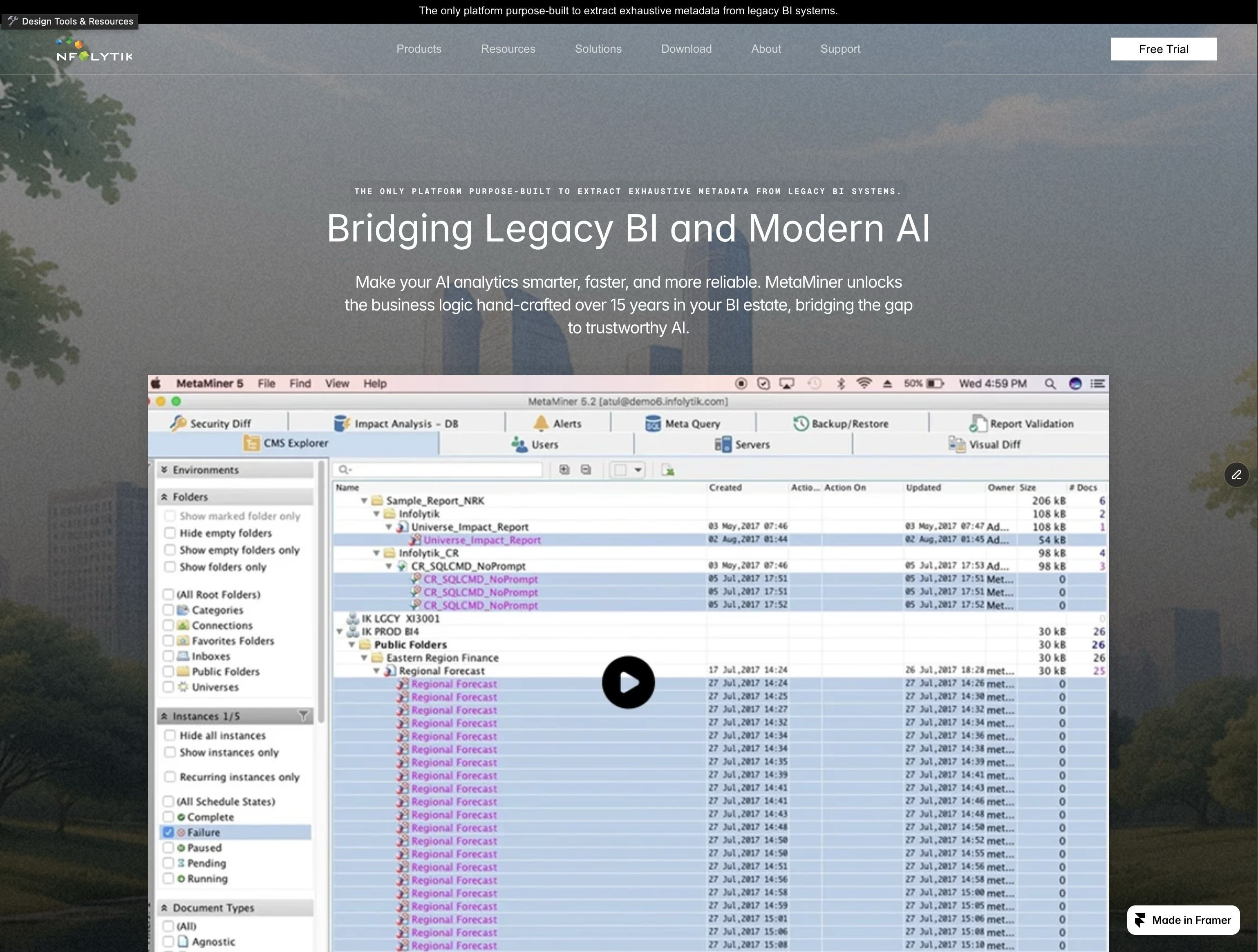Check the Complete schedule state
1258x952 pixels.
click(168, 817)
